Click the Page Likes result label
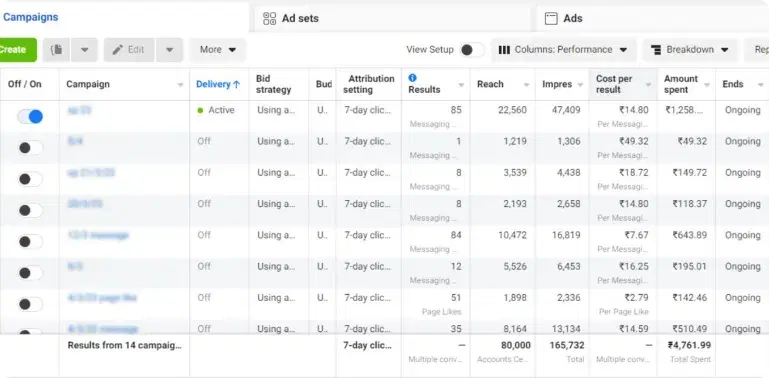769x378 pixels. click(441, 312)
